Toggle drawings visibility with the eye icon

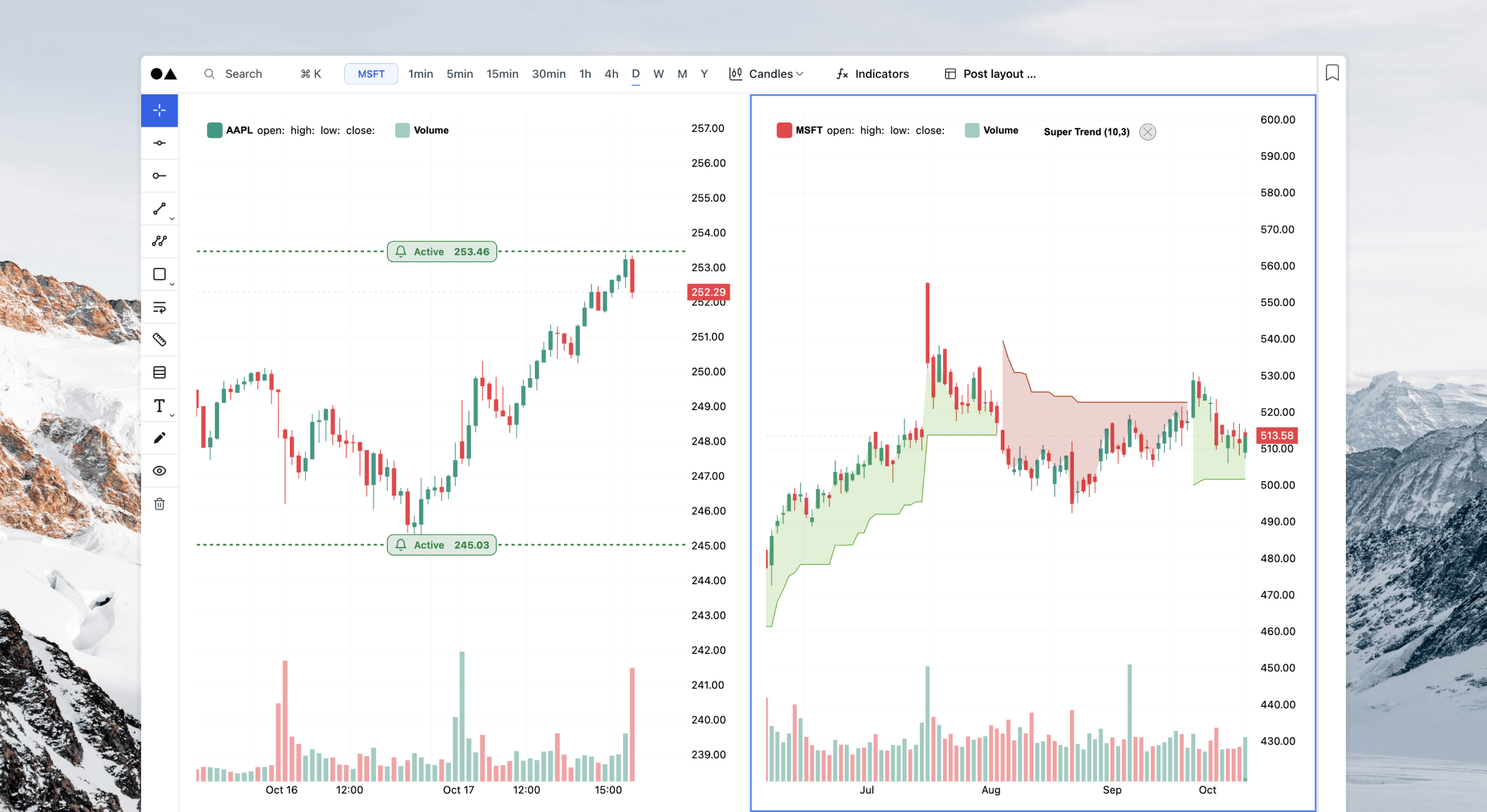tap(160, 471)
